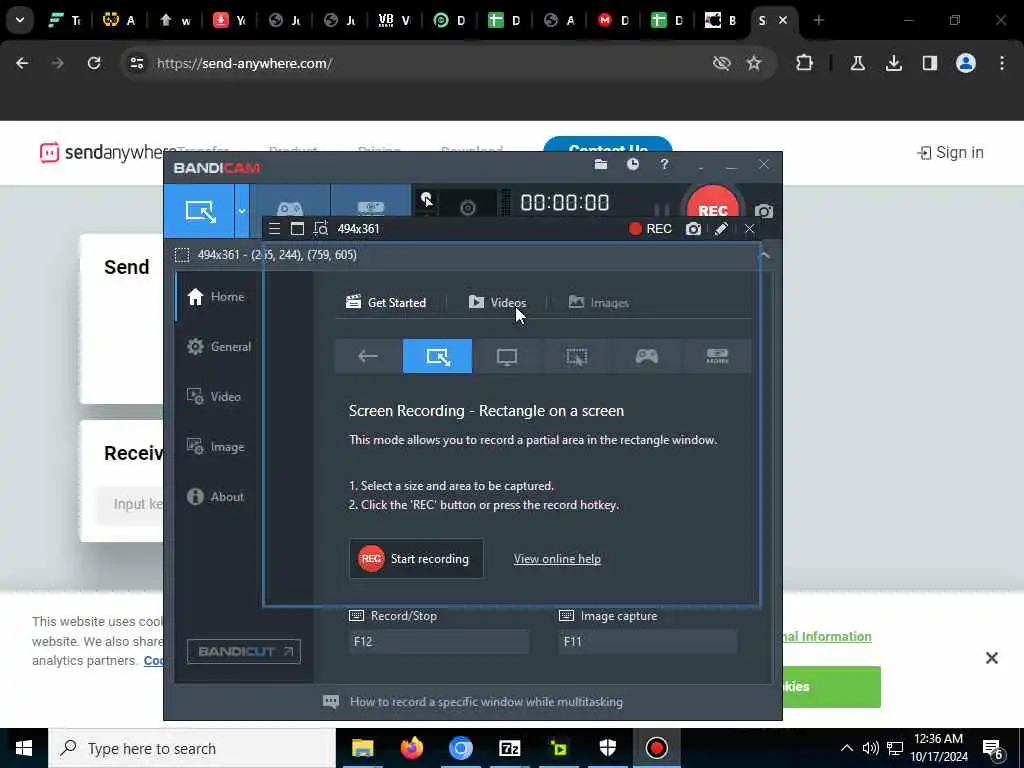The height and width of the screenshot is (768, 1024).
Task: Switch to Get Started tab
Action: pos(386,302)
